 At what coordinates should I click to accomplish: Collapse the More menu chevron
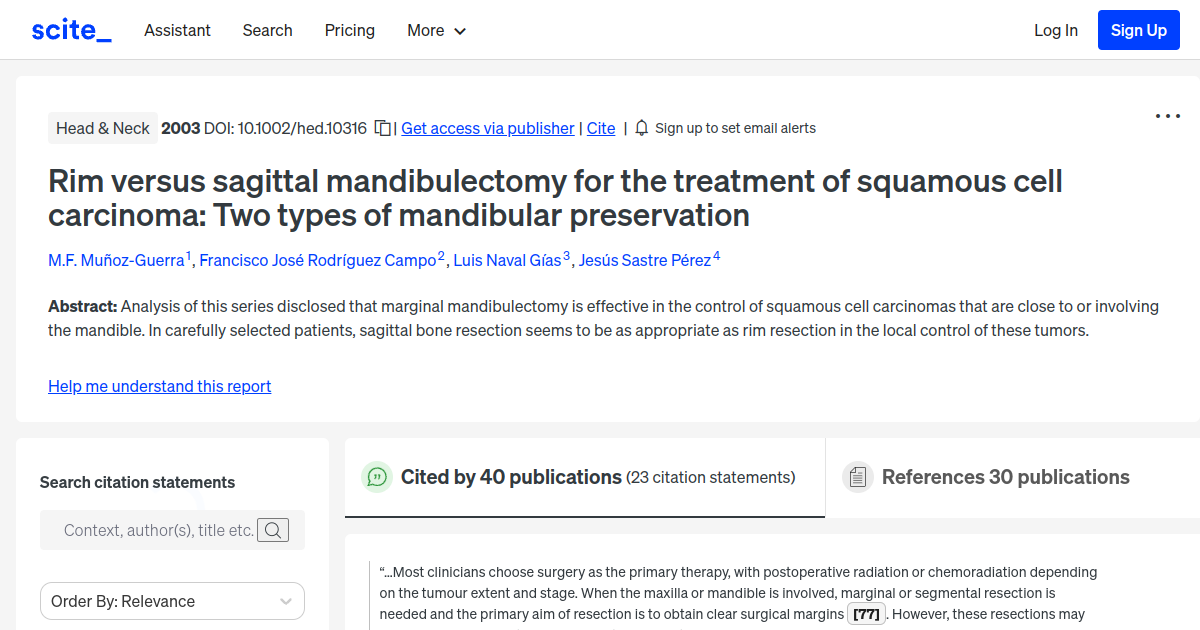pyautogui.click(x=460, y=31)
